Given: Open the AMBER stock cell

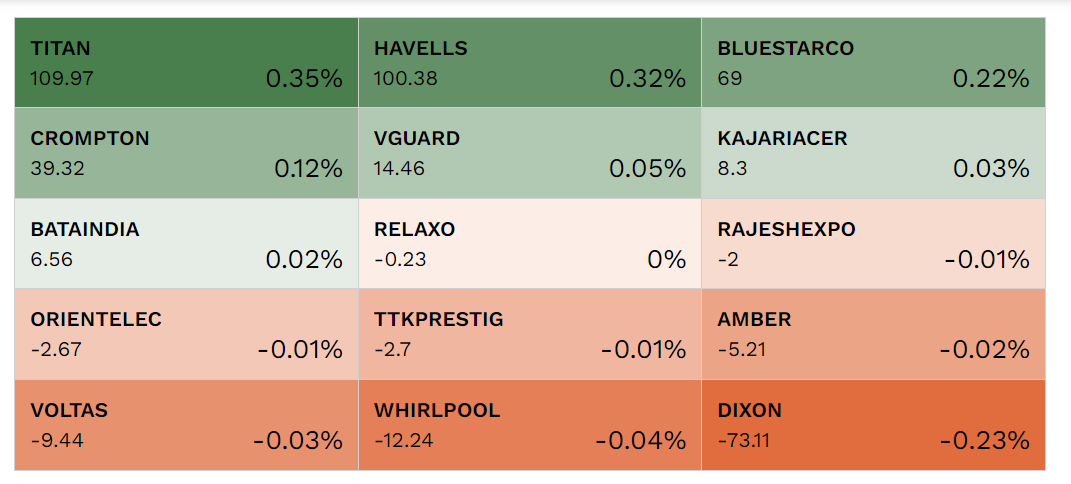Looking at the screenshot, I should (873, 334).
